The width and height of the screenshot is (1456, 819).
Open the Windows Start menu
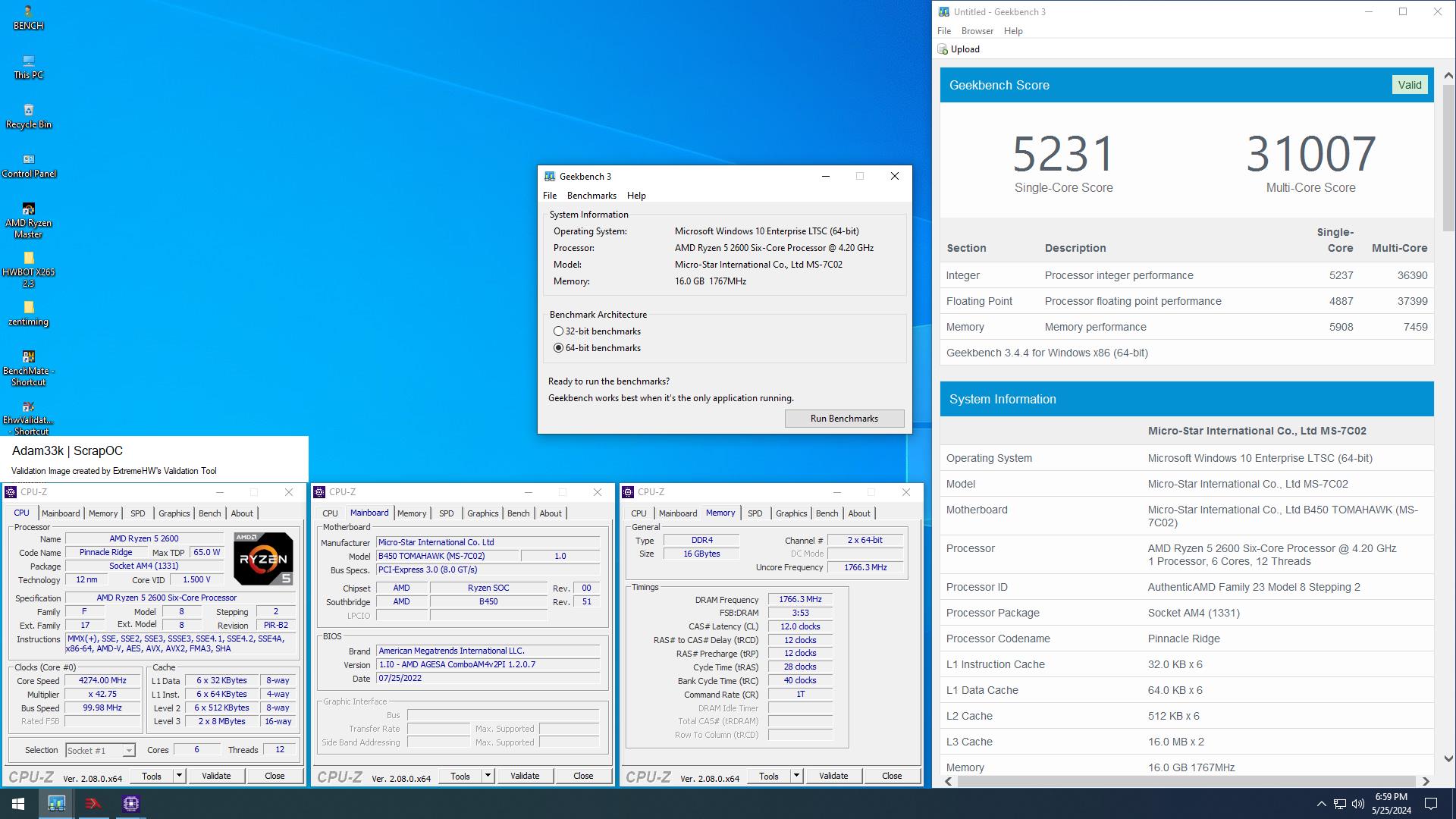point(18,804)
